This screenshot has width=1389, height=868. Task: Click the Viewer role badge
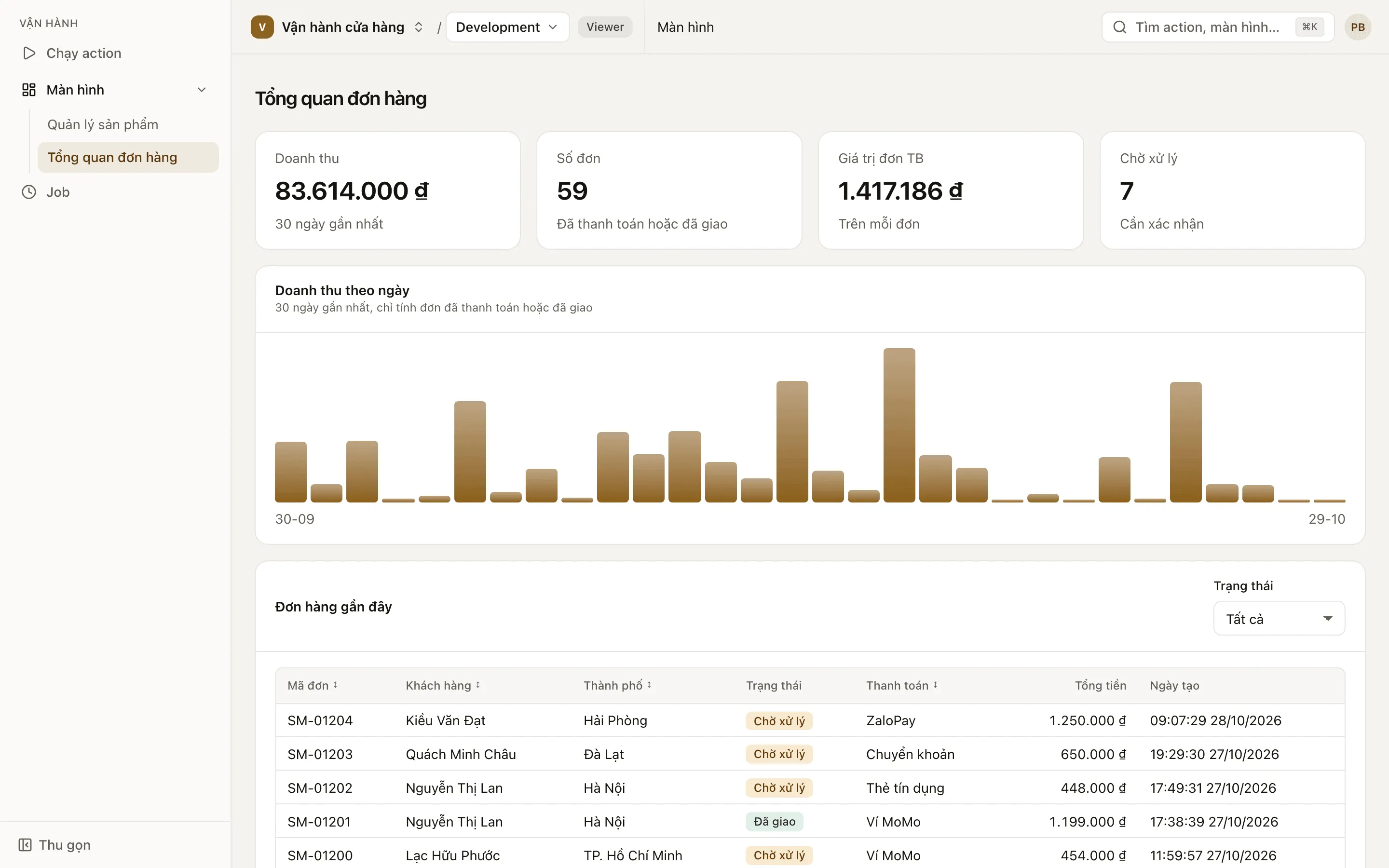click(x=605, y=27)
